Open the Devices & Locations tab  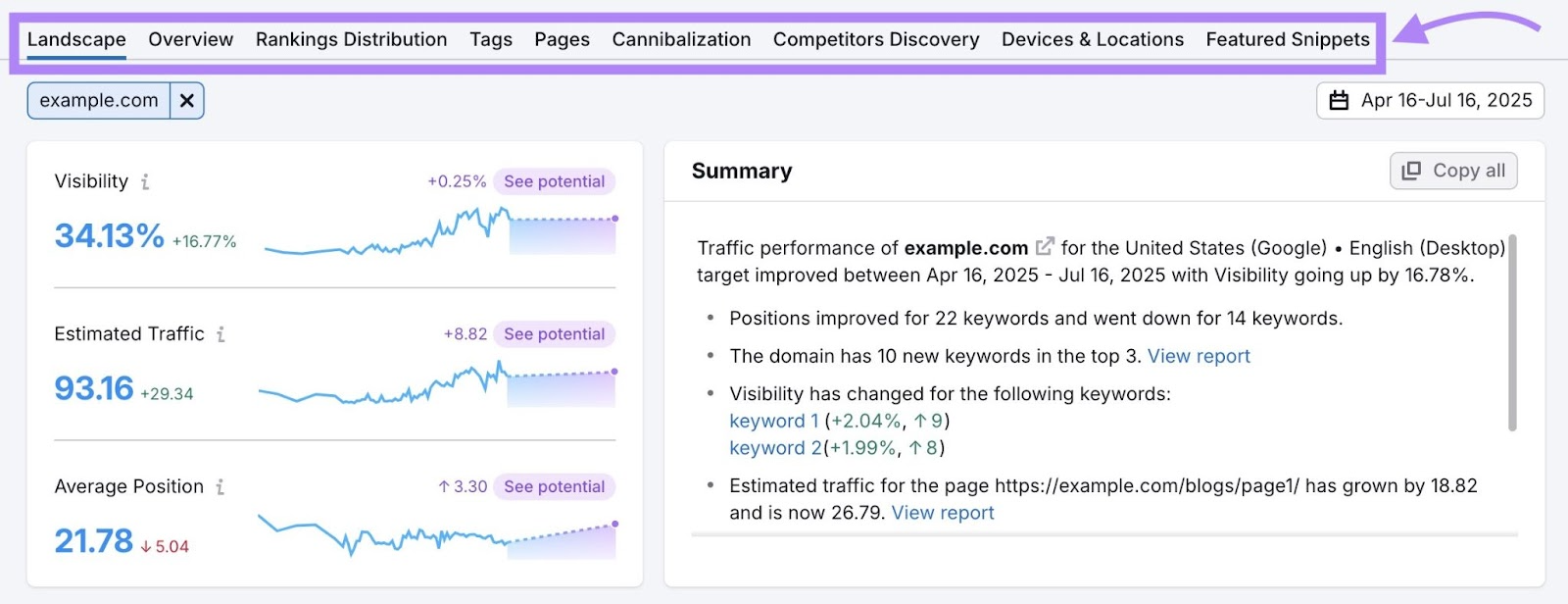(x=1092, y=39)
